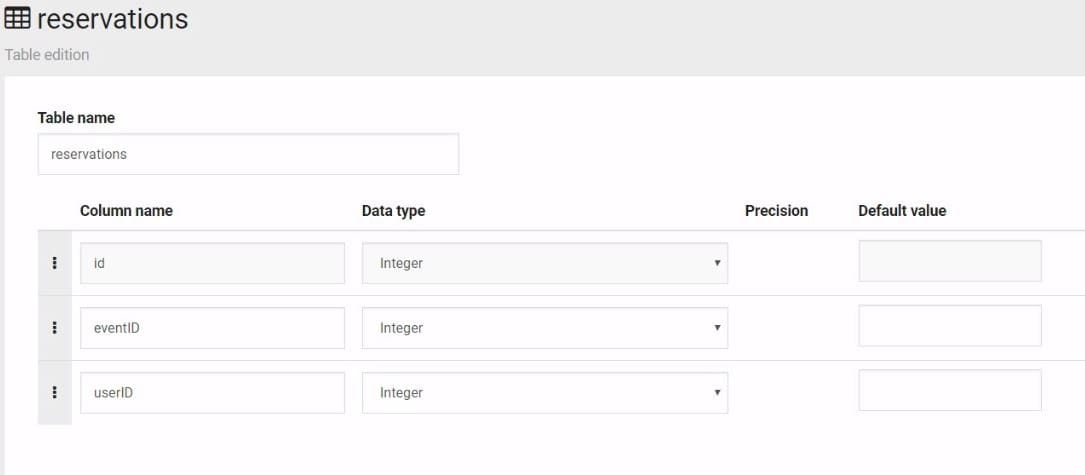Focus the Table name input field
This screenshot has height=475, width=1085.
point(248,155)
